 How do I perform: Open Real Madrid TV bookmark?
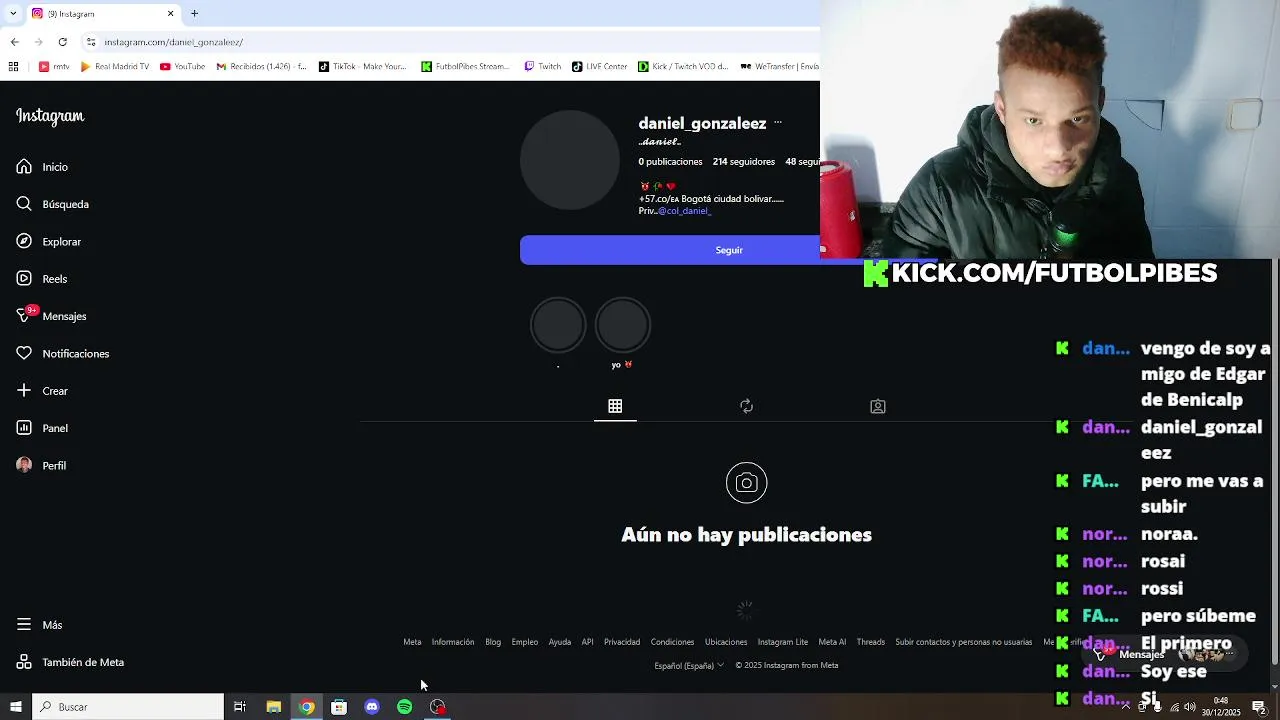pos(115,67)
